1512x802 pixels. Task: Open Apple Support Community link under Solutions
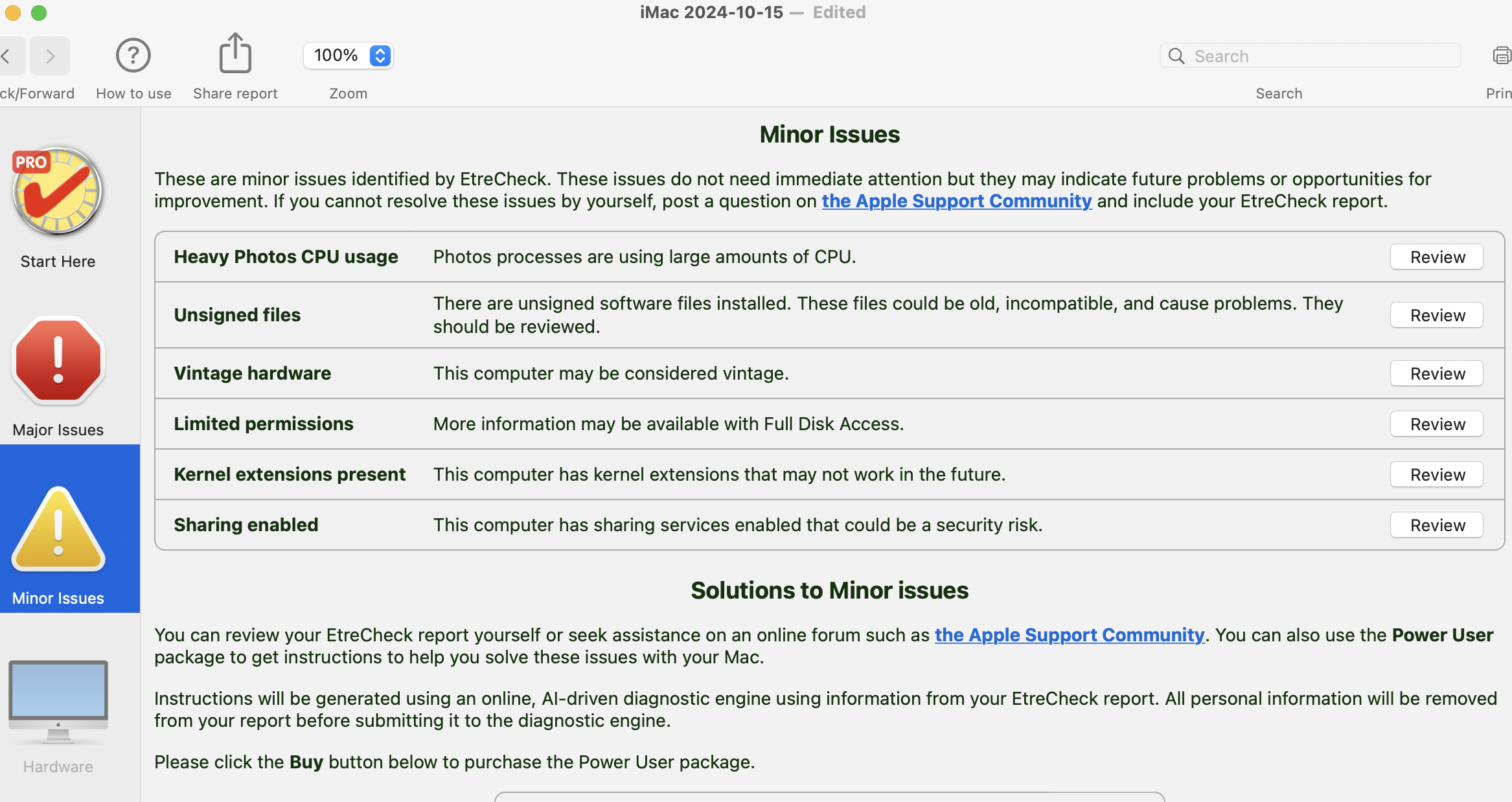[x=1069, y=636]
